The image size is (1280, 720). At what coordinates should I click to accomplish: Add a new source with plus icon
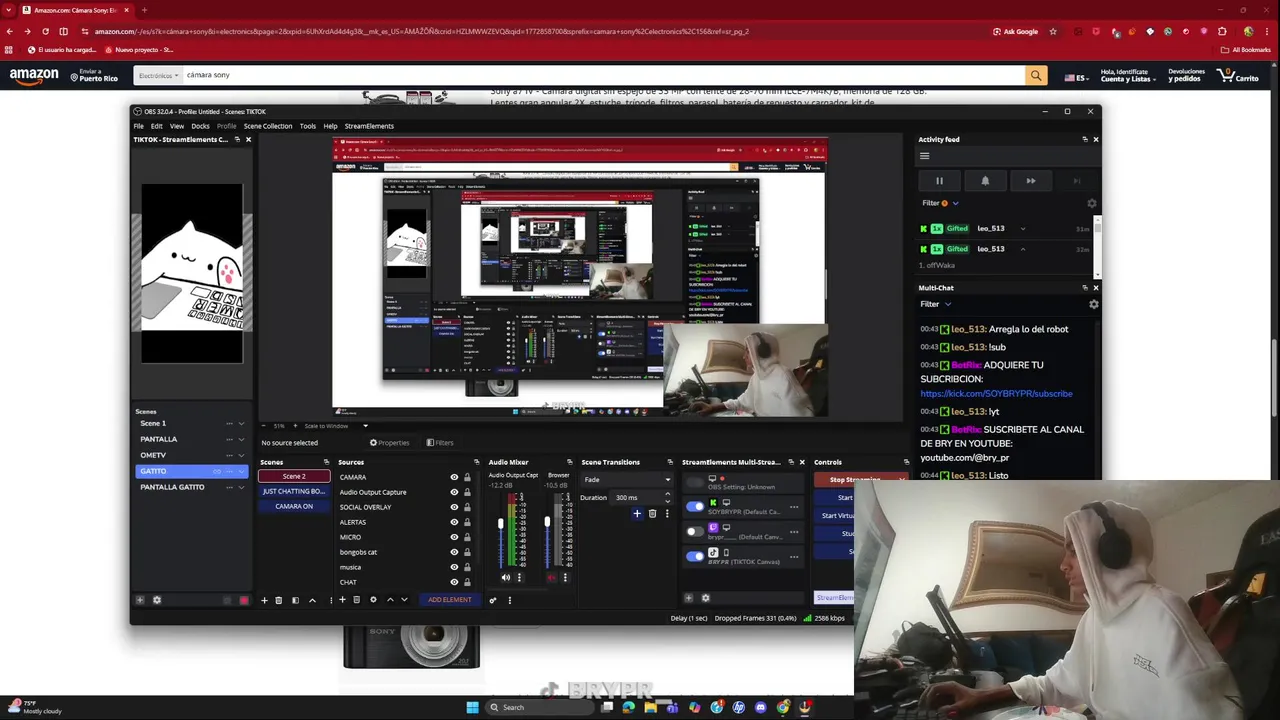coord(342,600)
